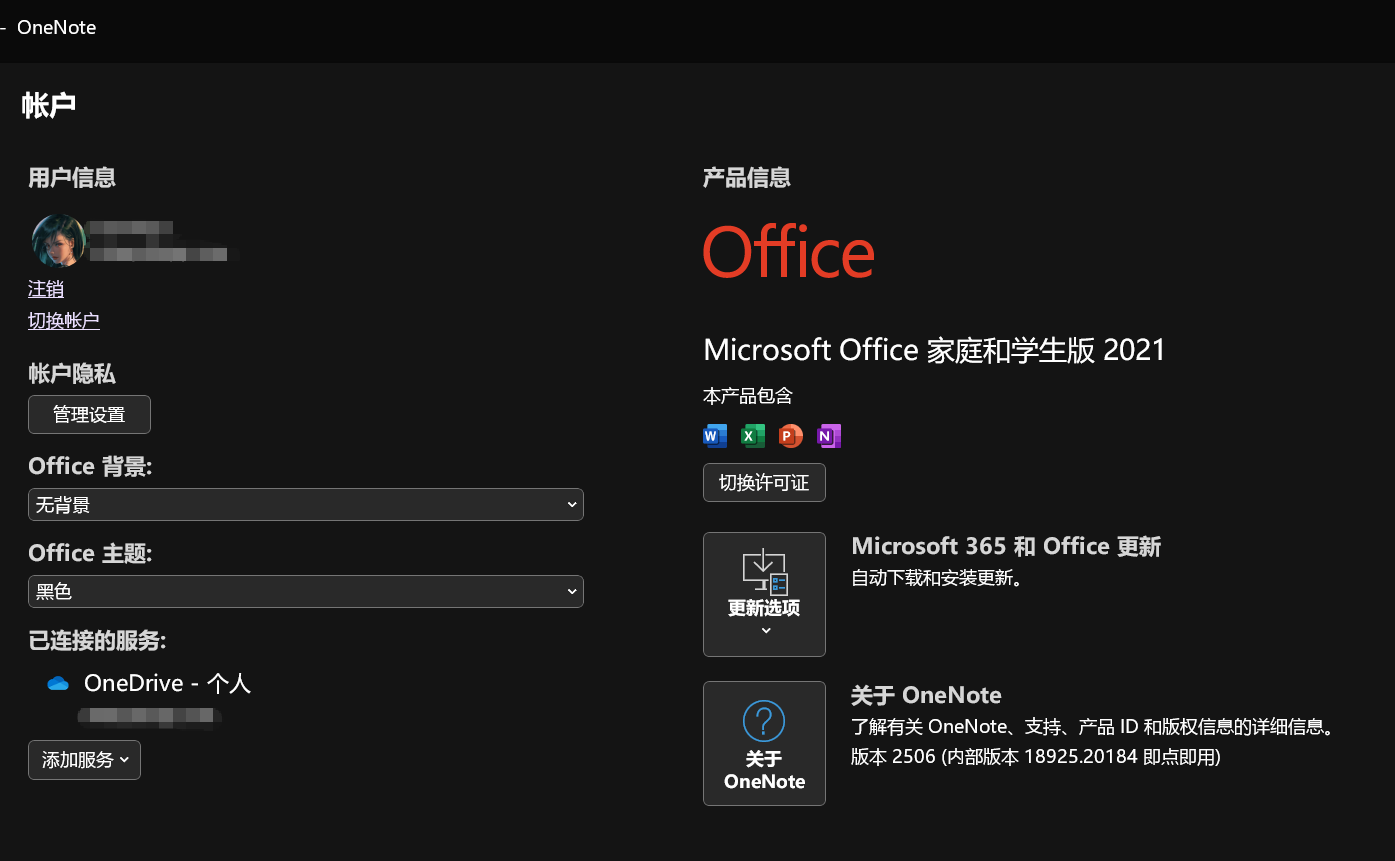Click the OneNote window title text
Image resolution: width=1395 pixels, height=861 pixels.
tap(57, 28)
